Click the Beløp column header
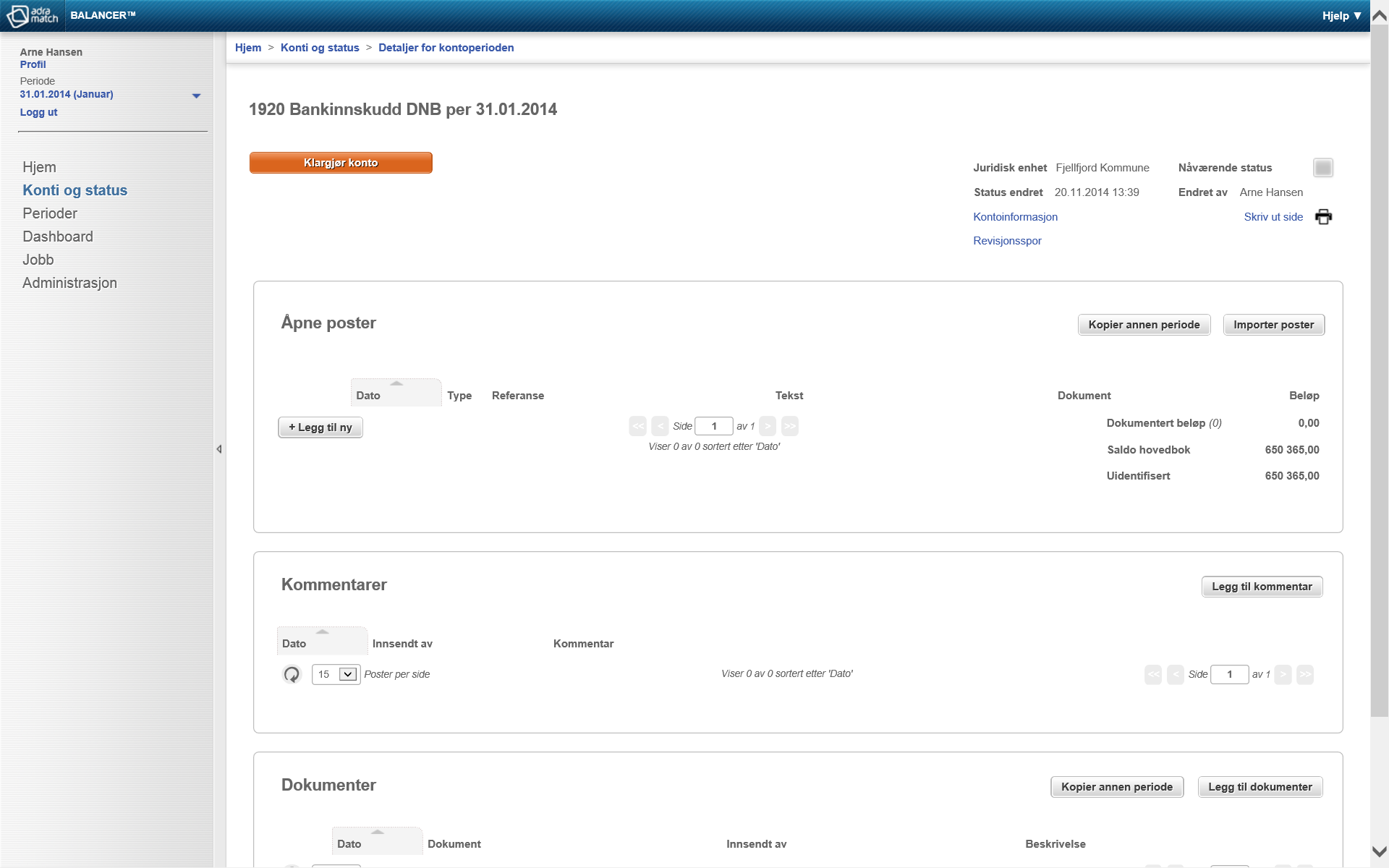 (x=1304, y=396)
